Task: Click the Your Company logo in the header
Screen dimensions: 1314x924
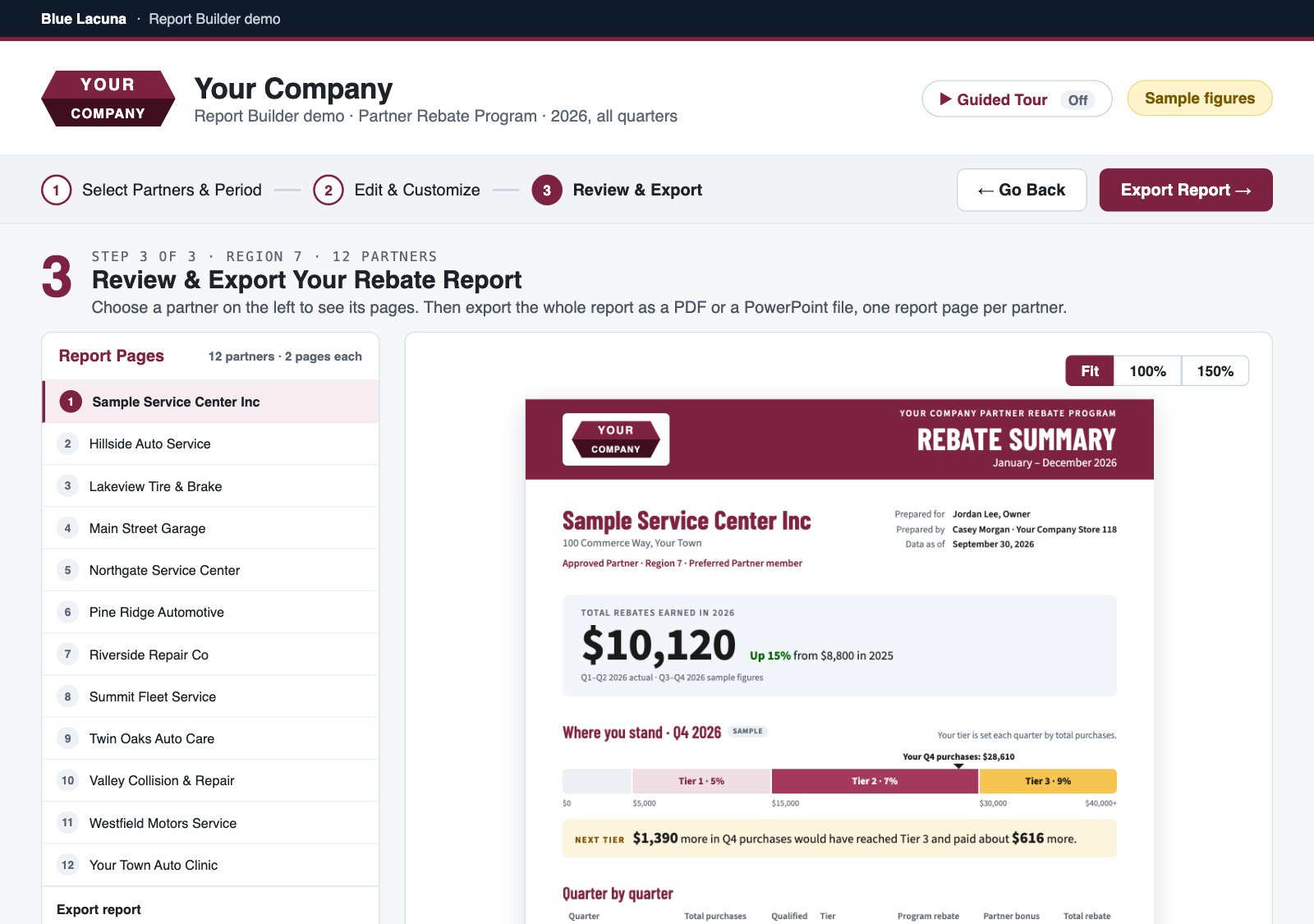Action: [x=108, y=99]
